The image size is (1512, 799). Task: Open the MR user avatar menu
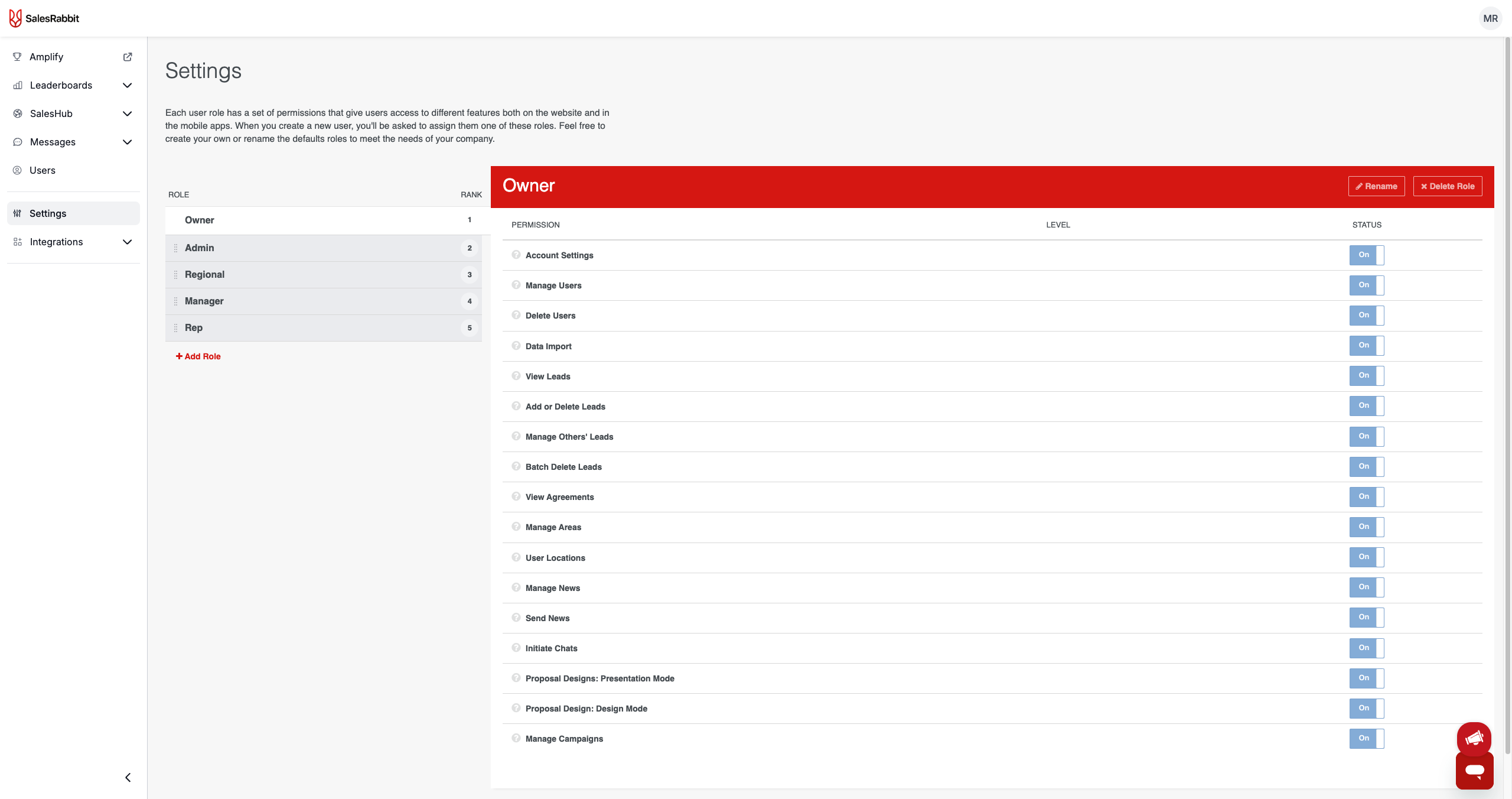1490,18
